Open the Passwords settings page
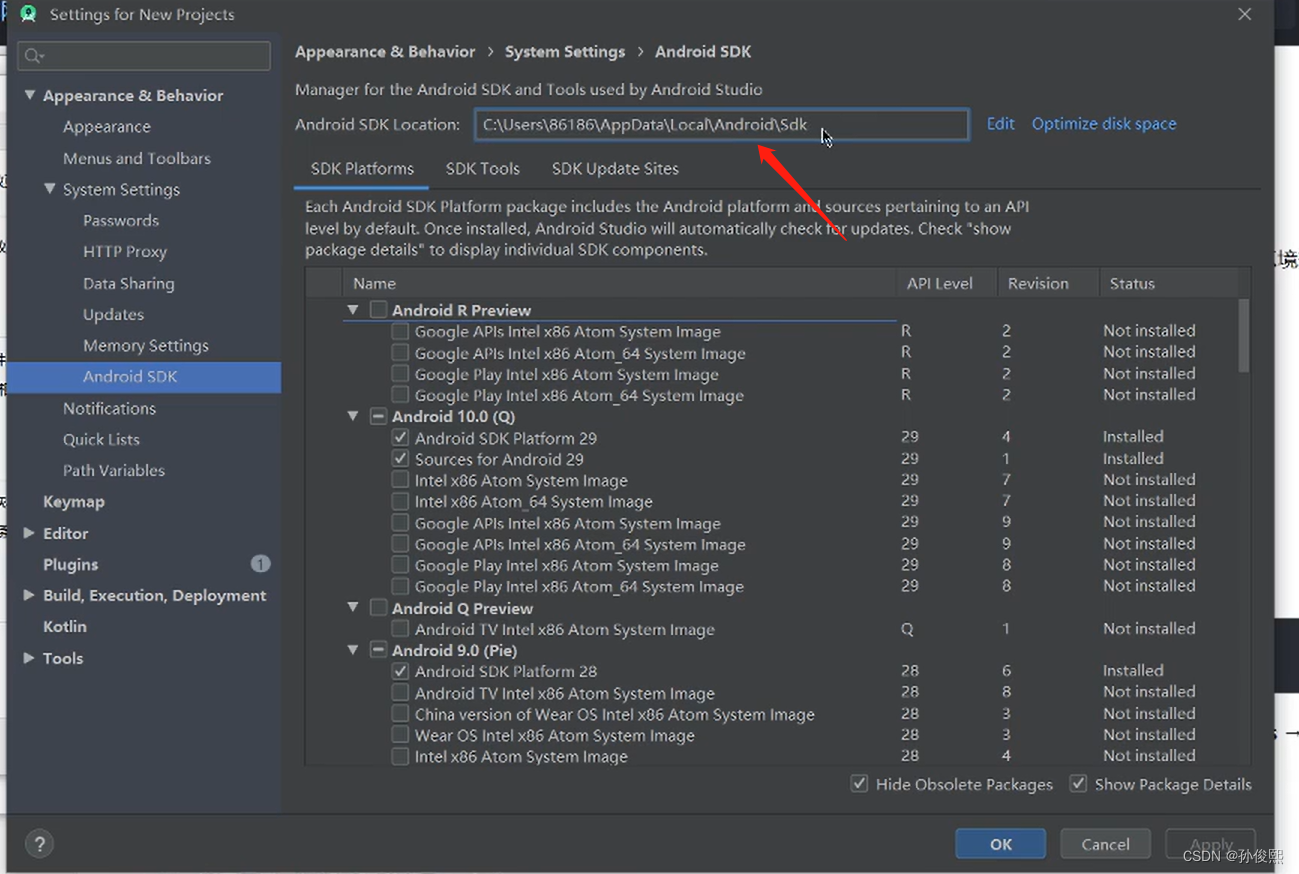1299x874 pixels. pyautogui.click(x=121, y=221)
